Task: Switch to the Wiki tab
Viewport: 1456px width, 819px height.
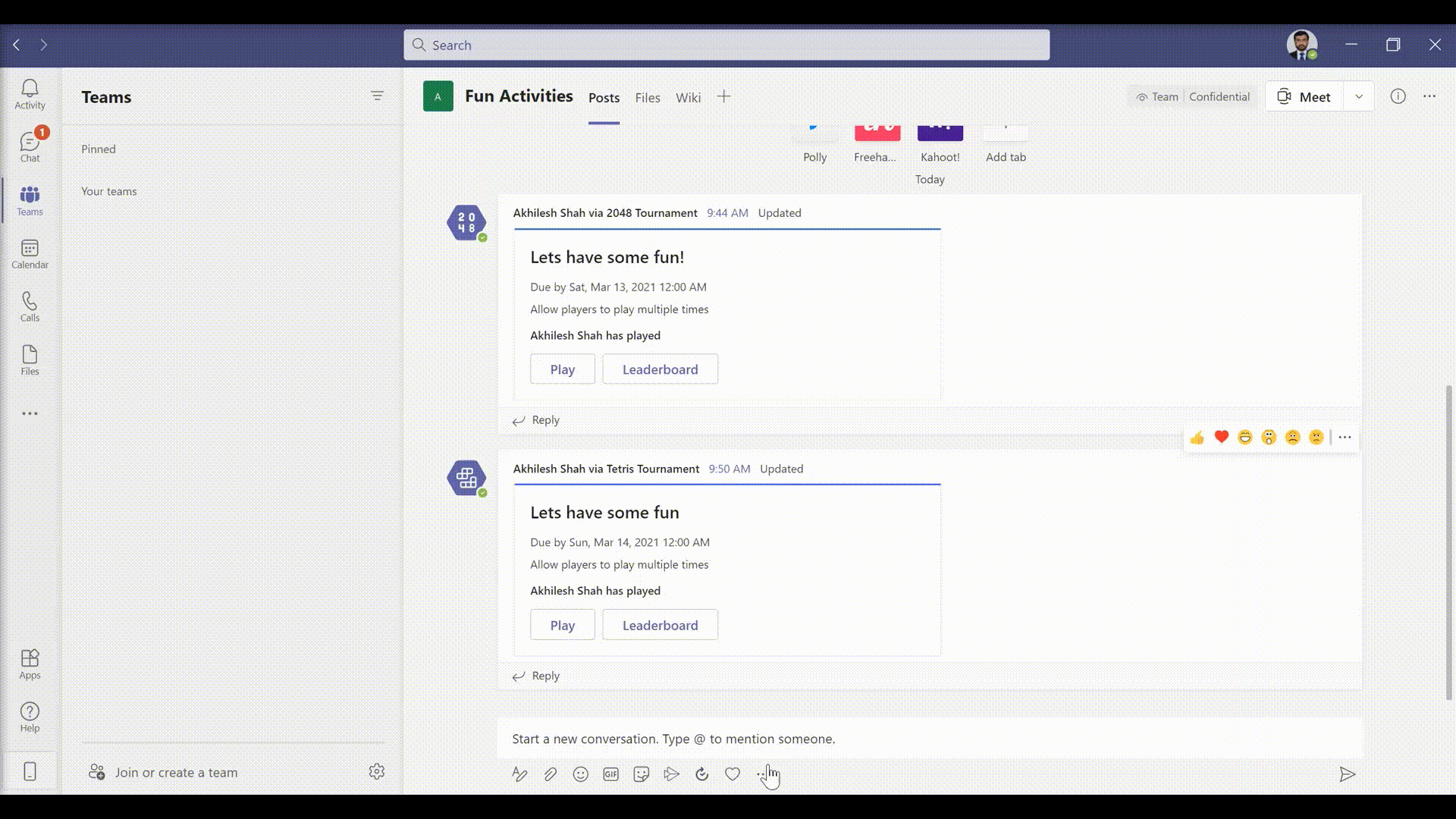Action: click(x=688, y=98)
